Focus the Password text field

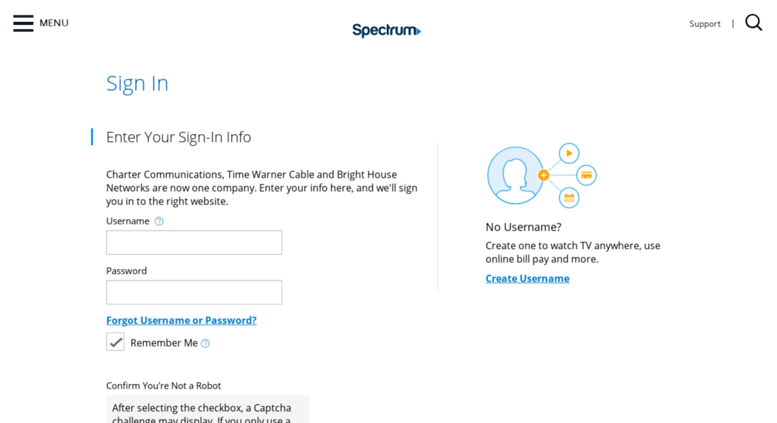click(x=194, y=292)
